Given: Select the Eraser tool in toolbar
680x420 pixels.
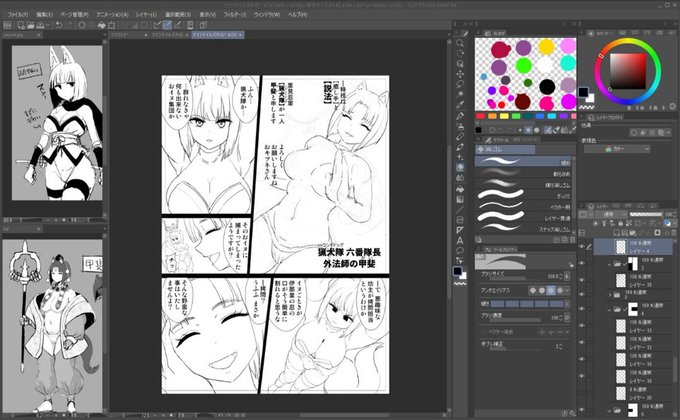Looking at the screenshot, I should pyautogui.click(x=460, y=167).
